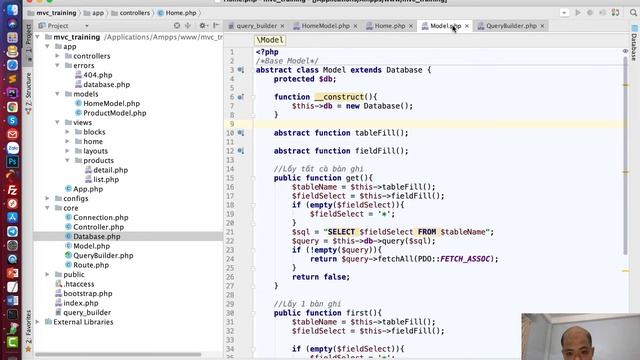Open Search Everywhere magnifier icon
Image resolution: width=640 pixels, height=360 pixels.
tap(633, 13)
